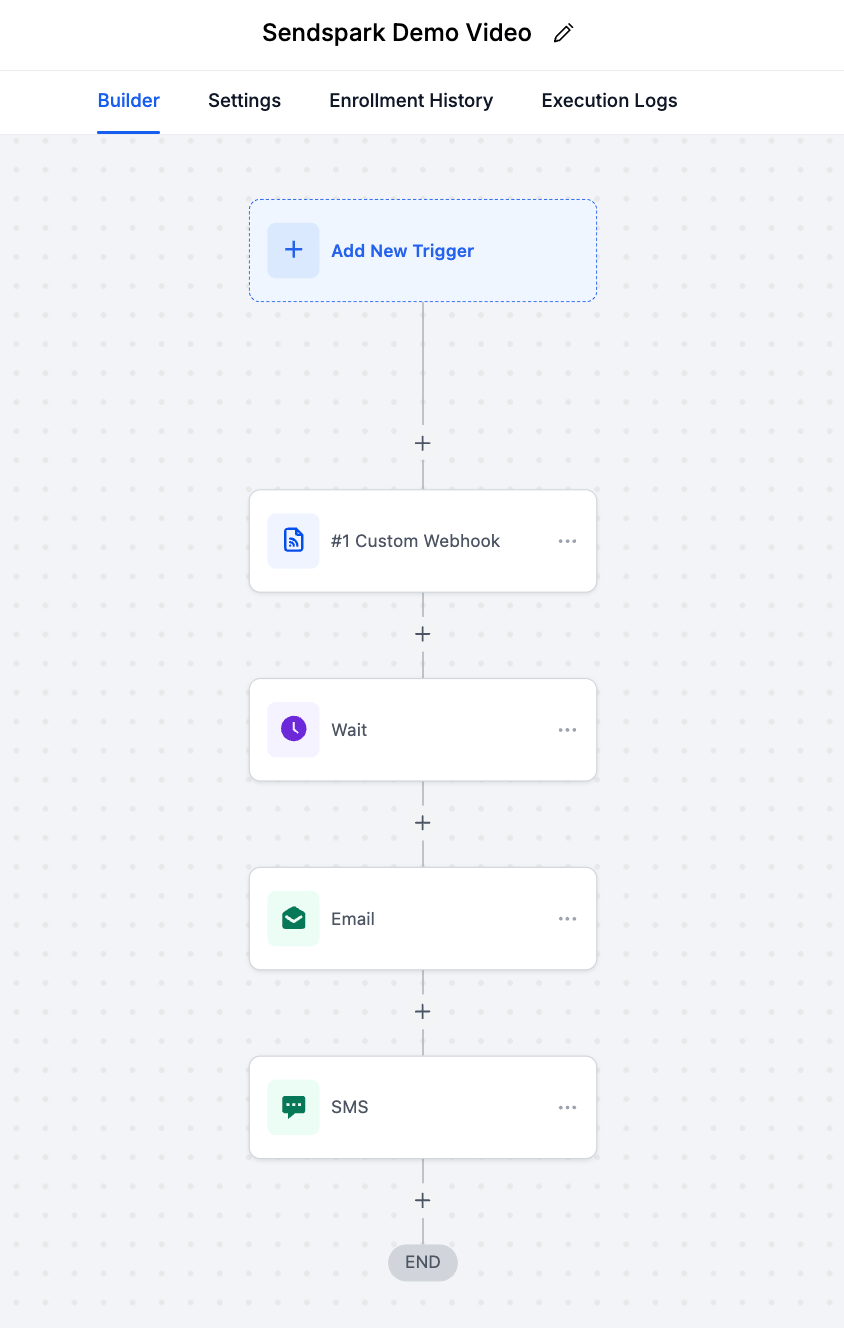This screenshot has width=844, height=1328.
Task: Select the #1 Custom Webhook action label
Action: pos(415,541)
